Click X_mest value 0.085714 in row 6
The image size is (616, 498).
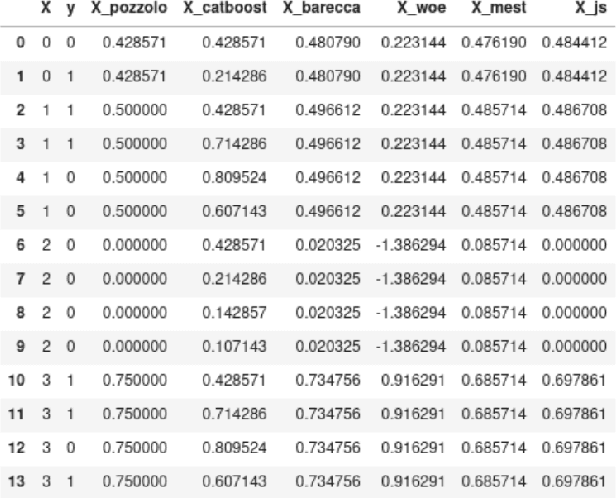(494, 245)
